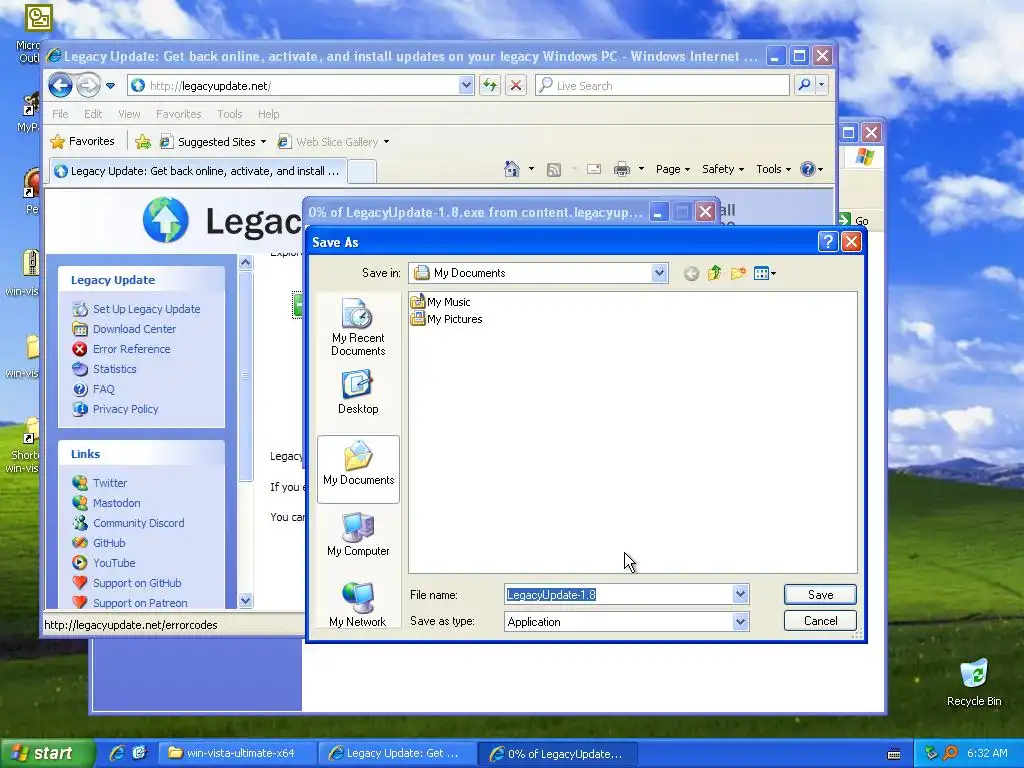Open the View menu in Internet Explorer

pos(129,114)
